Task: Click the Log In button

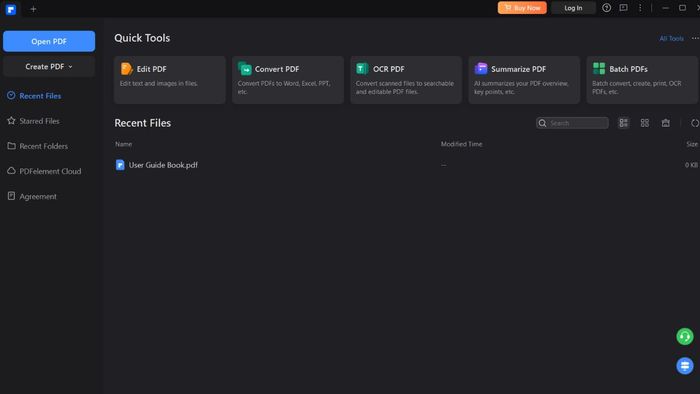Action: 573,8
